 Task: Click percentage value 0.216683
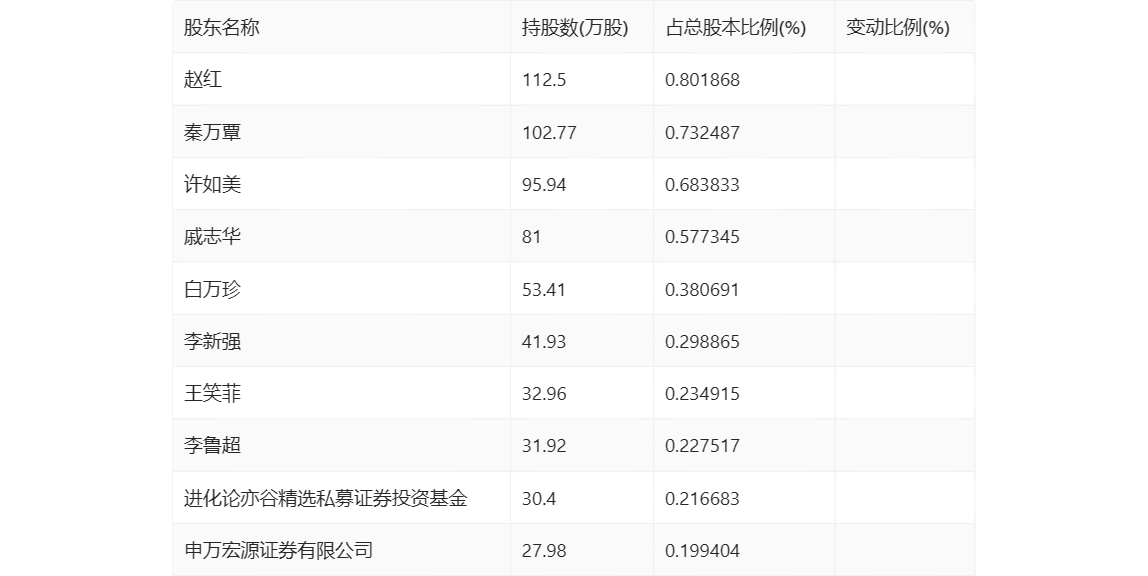(702, 498)
